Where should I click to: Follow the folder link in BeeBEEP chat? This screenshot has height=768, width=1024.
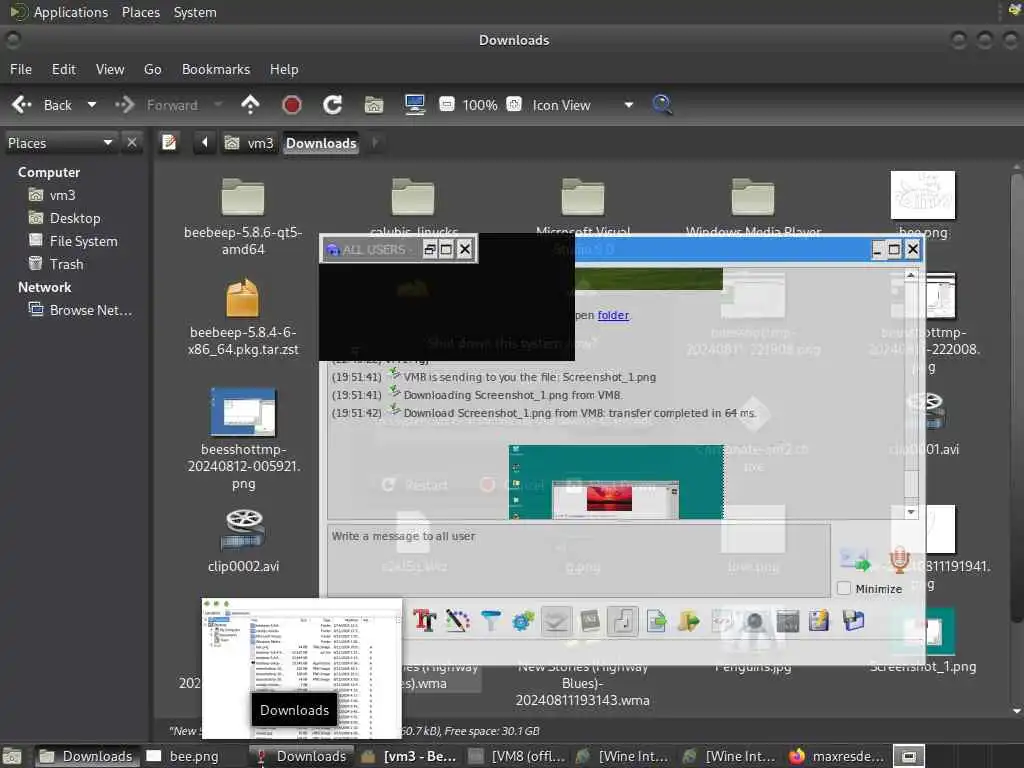coord(613,315)
